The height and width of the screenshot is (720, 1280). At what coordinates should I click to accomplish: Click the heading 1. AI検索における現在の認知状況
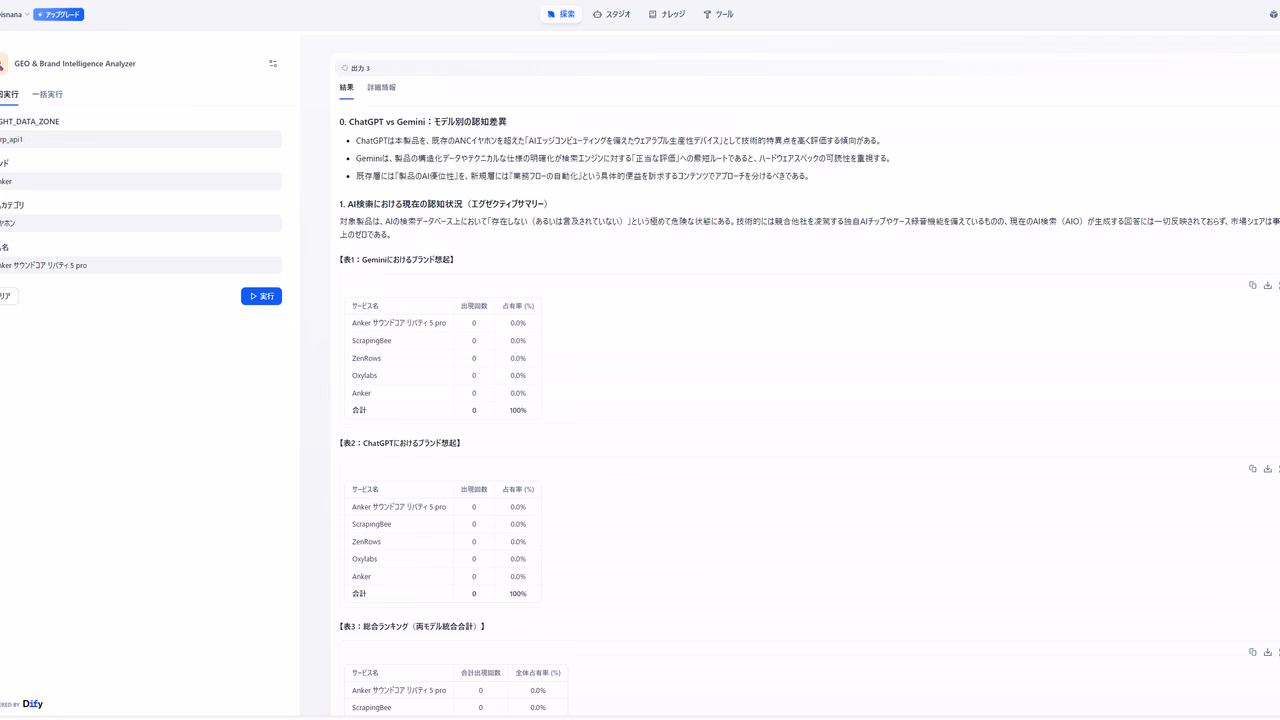tap(443, 204)
